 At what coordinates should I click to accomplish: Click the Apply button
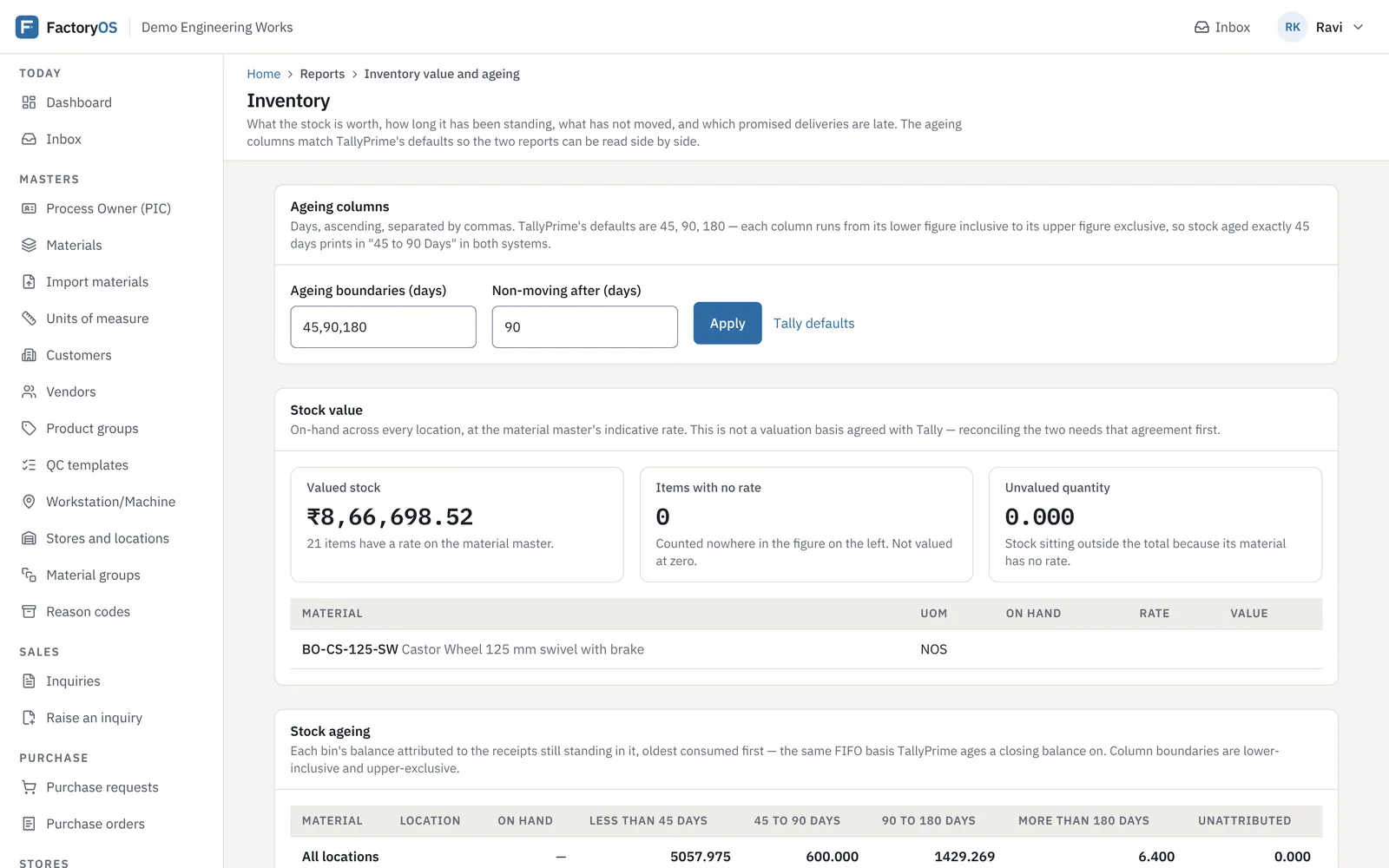tap(727, 323)
